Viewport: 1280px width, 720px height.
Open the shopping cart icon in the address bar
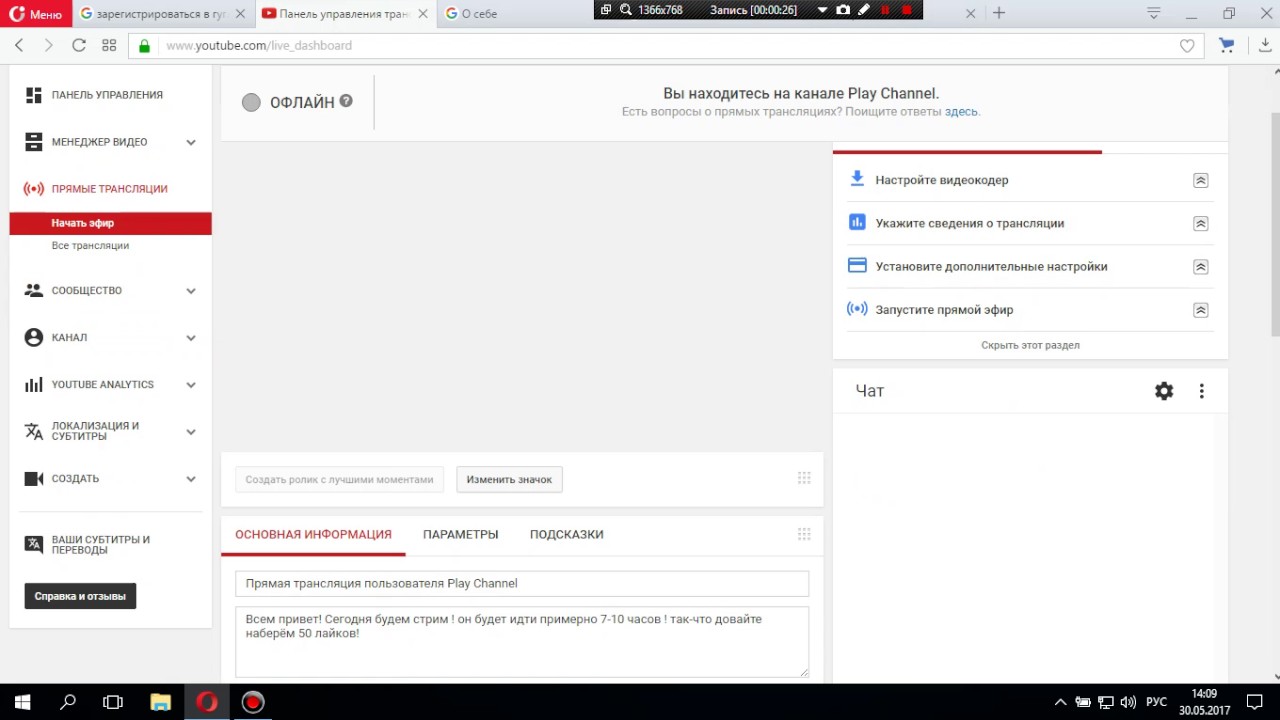point(1227,46)
